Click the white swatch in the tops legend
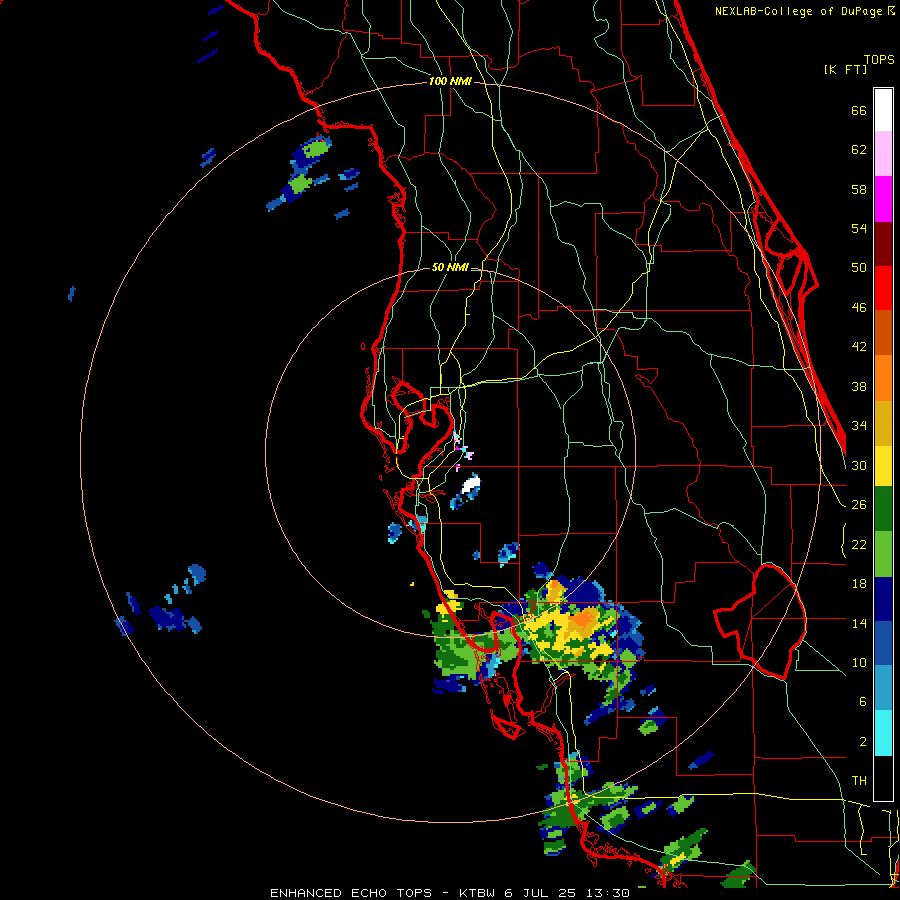 [883, 110]
